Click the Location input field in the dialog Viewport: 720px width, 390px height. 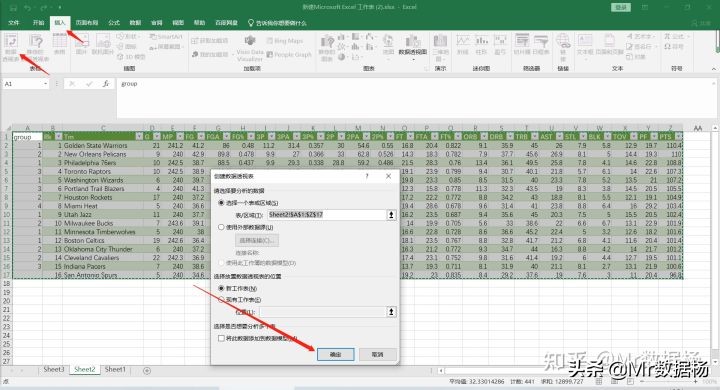point(323,312)
